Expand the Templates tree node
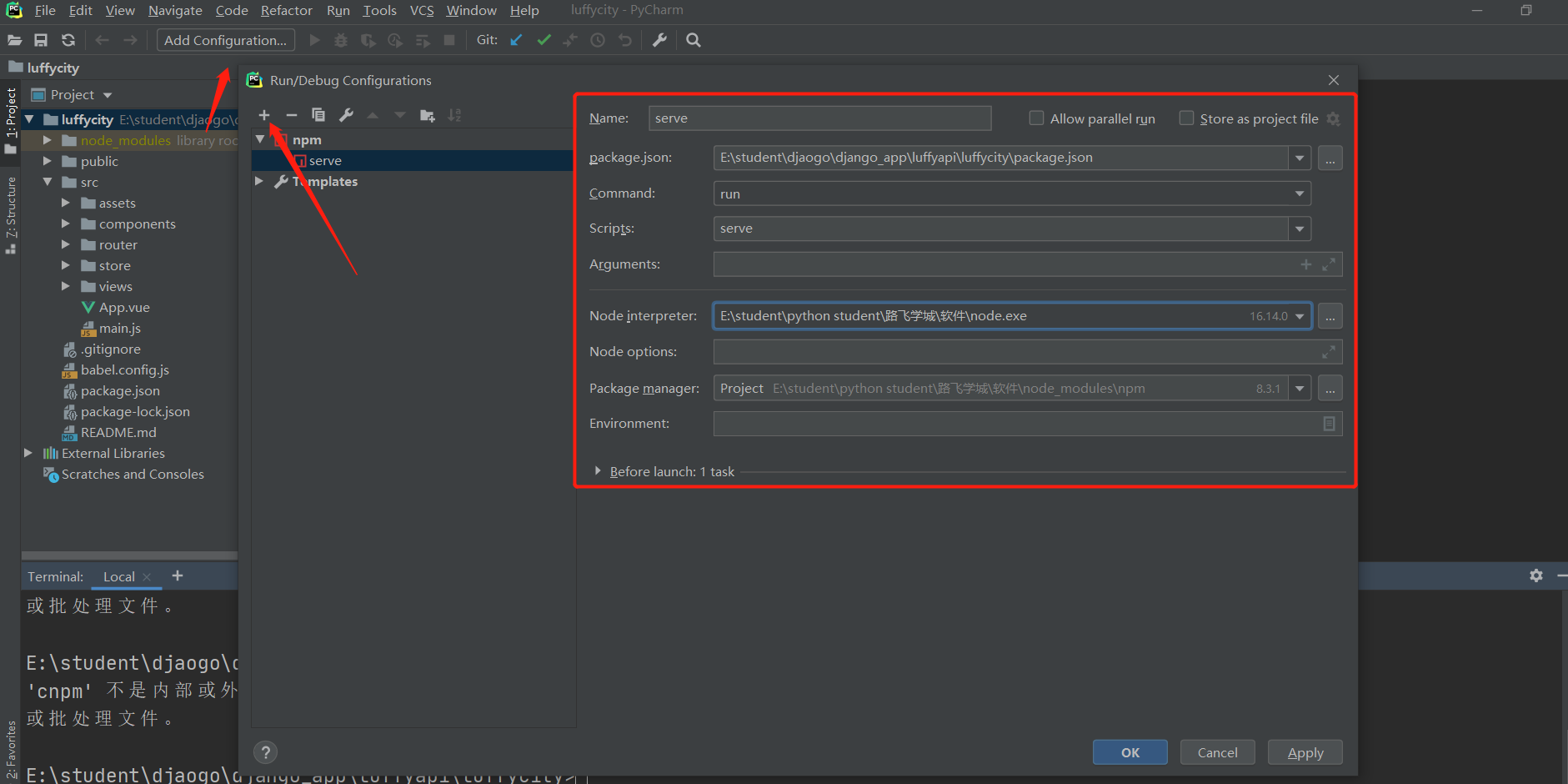The width and height of the screenshot is (1568, 784). (x=259, y=181)
